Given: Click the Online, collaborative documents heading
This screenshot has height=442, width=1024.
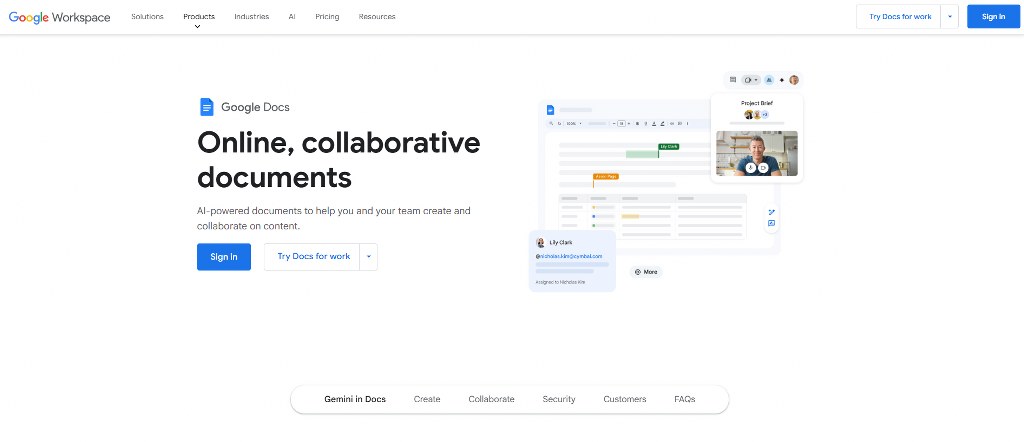Looking at the screenshot, I should pos(339,159).
